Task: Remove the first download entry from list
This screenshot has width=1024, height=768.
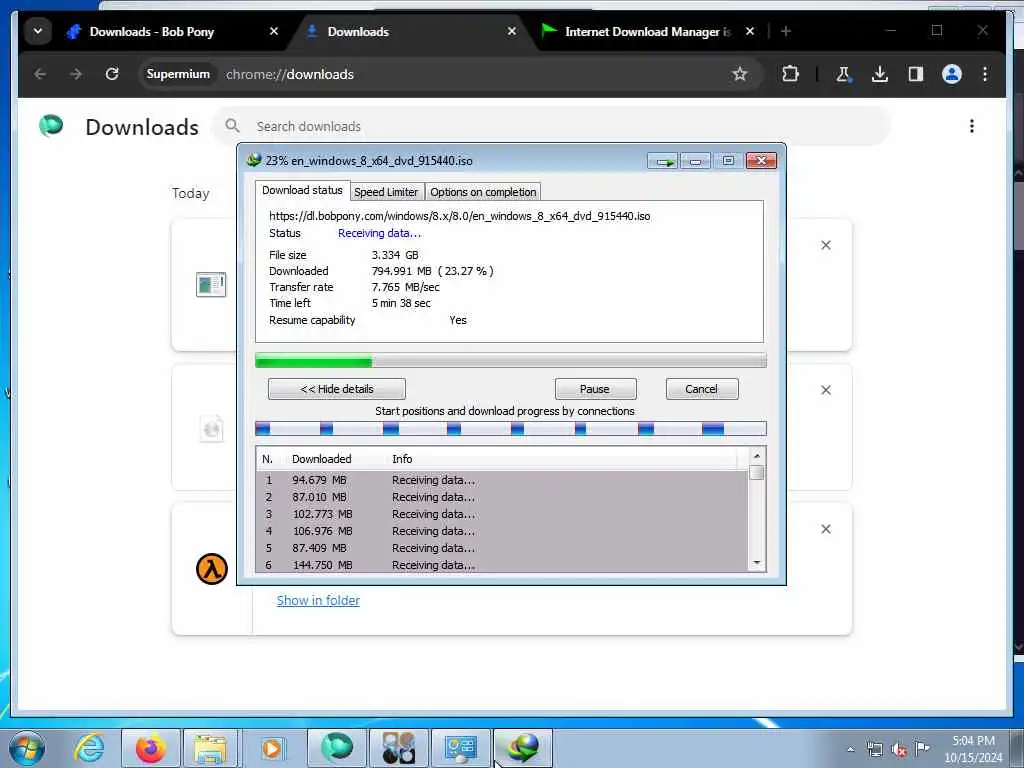Action: tap(826, 245)
